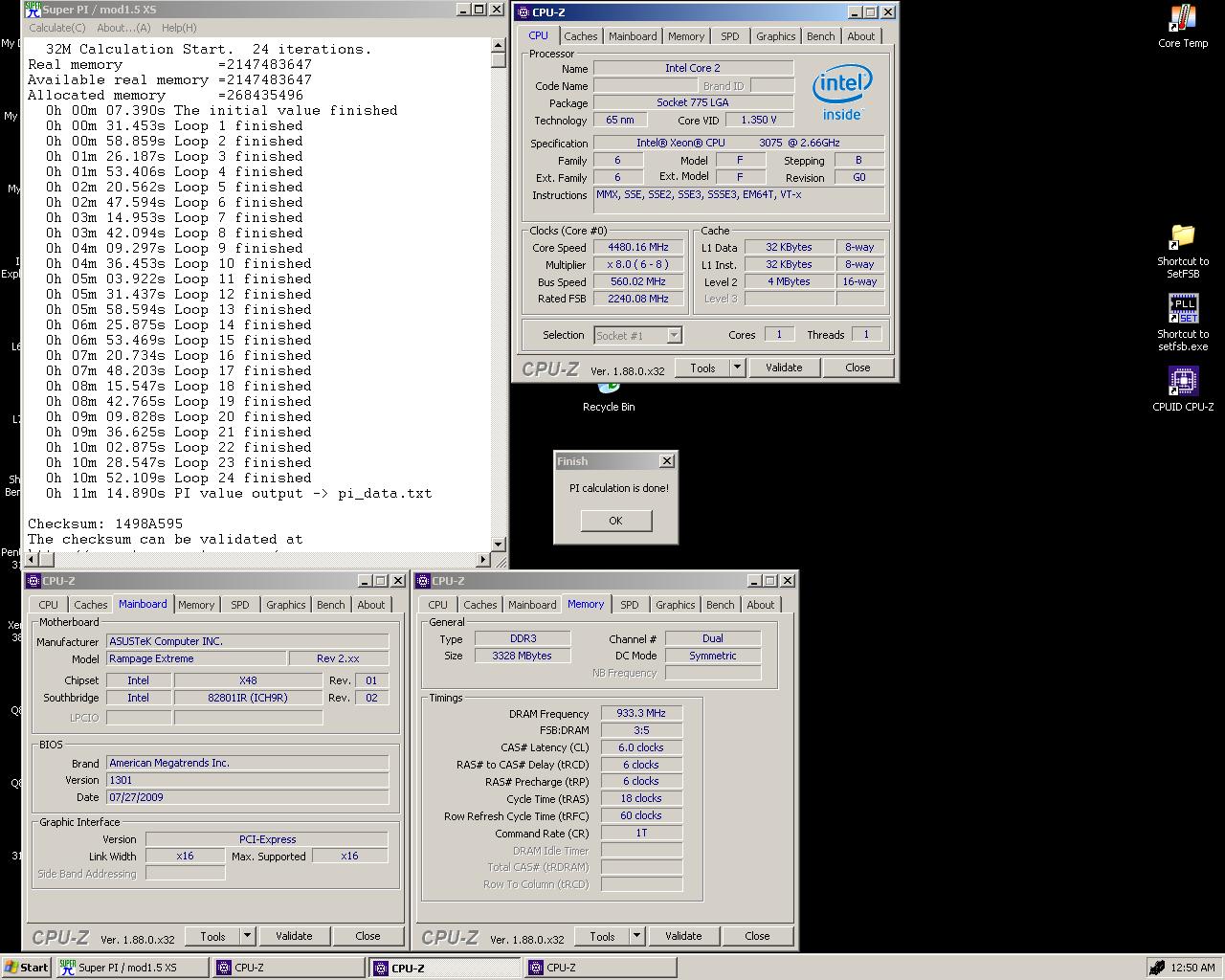1225x980 pixels.
Task: Expand the Tools dropdown arrow in the Memory CPU-Z window
Action: pos(636,936)
